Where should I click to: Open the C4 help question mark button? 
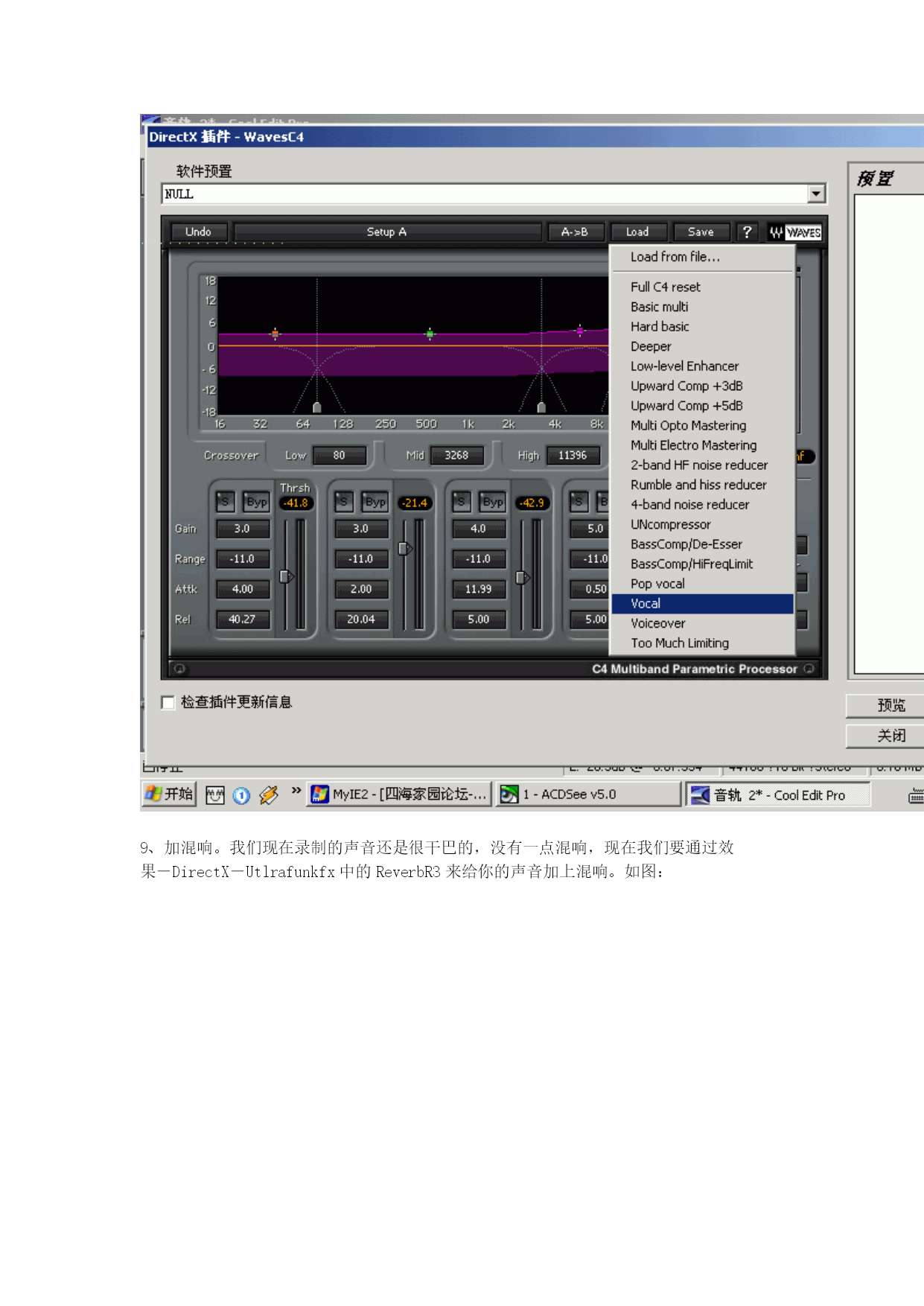point(747,232)
